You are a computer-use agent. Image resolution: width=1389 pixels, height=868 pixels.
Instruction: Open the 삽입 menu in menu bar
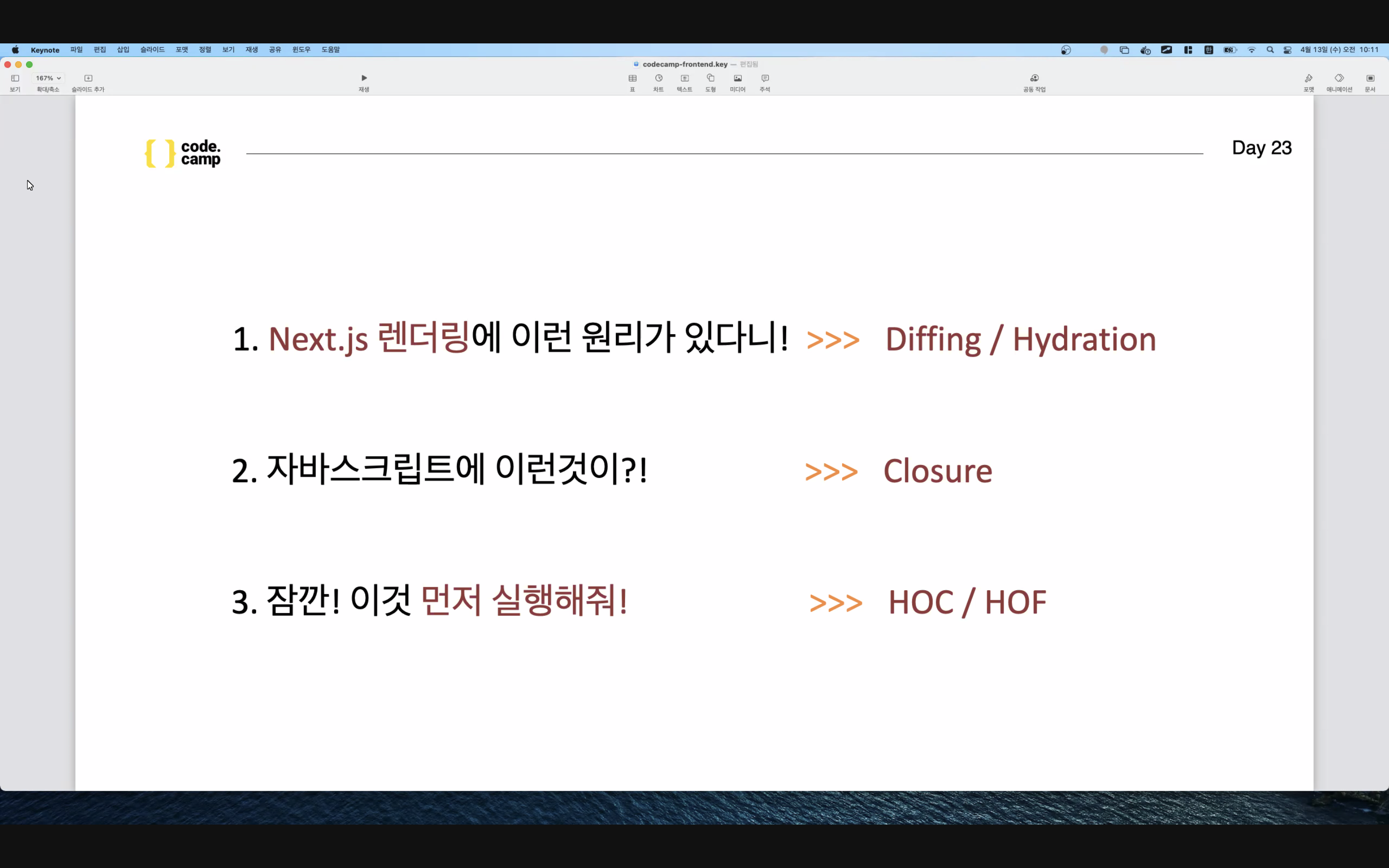[123, 50]
